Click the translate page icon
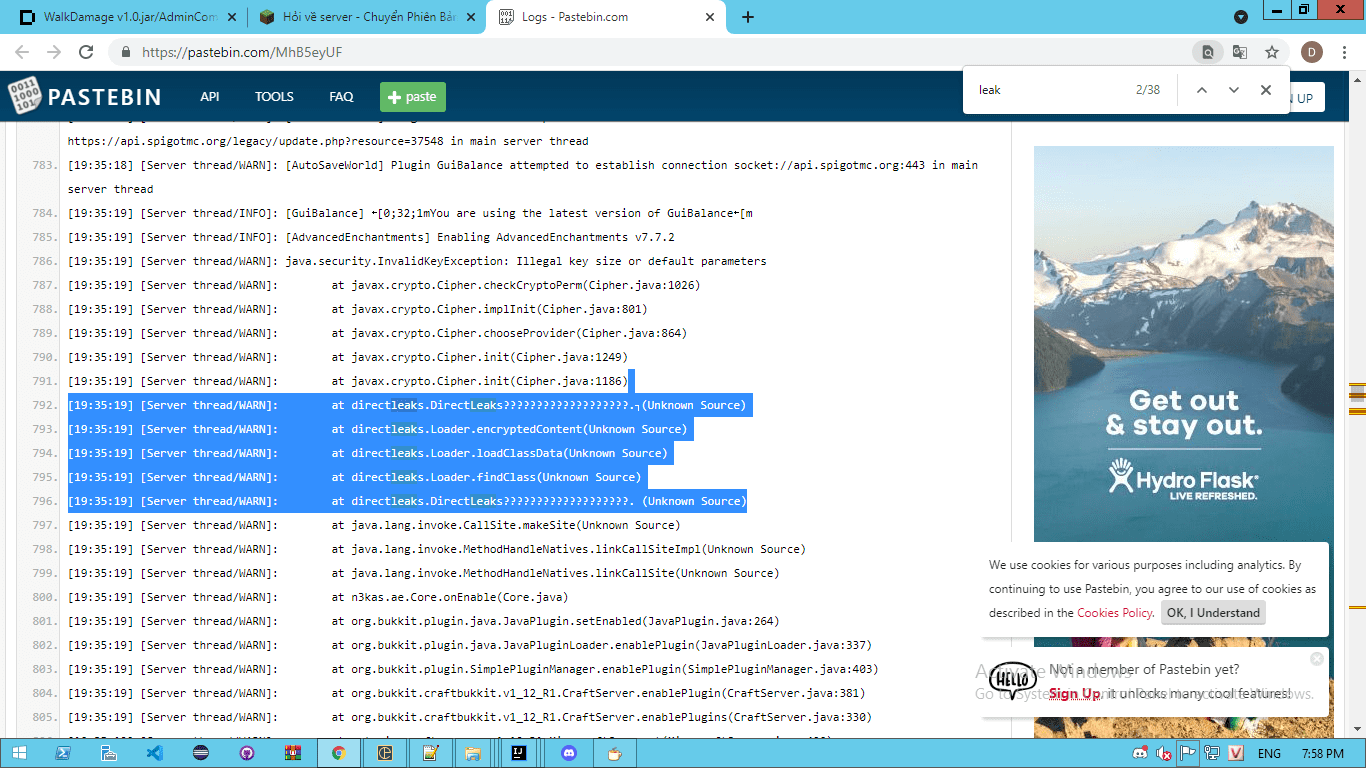This screenshot has height=768, width=1366. [1240, 52]
